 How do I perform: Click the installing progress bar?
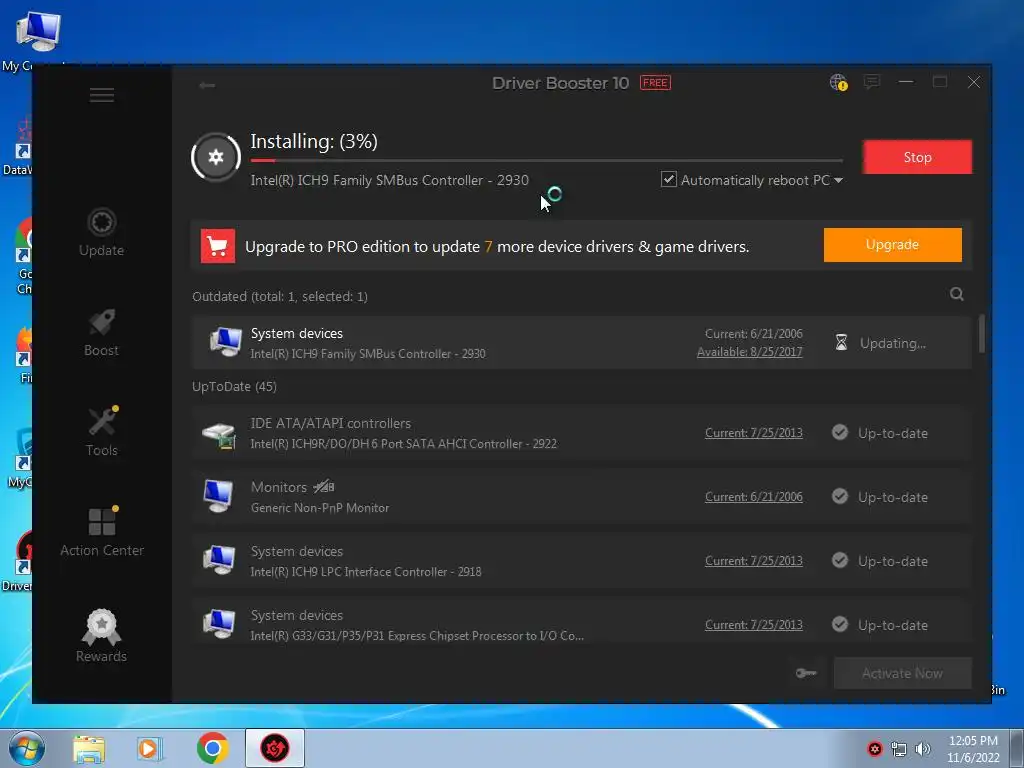547,160
